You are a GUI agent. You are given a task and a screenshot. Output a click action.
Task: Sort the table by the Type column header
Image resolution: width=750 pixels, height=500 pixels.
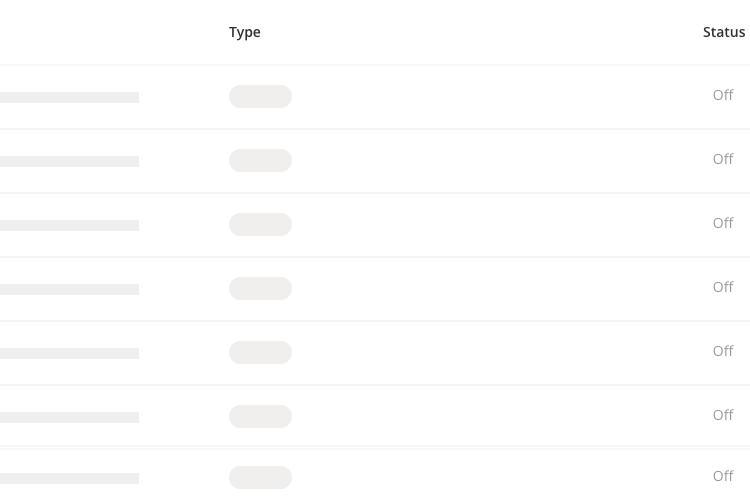(244, 32)
